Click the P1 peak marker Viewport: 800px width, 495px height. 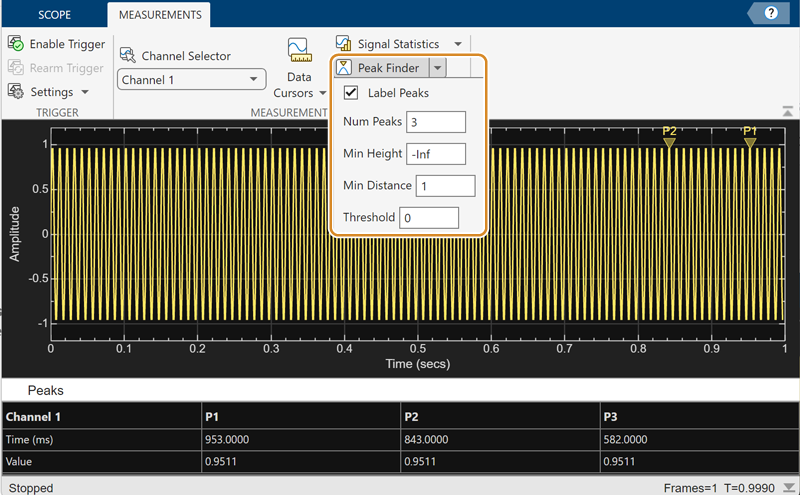pyautogui.click(x=750, y=143)
